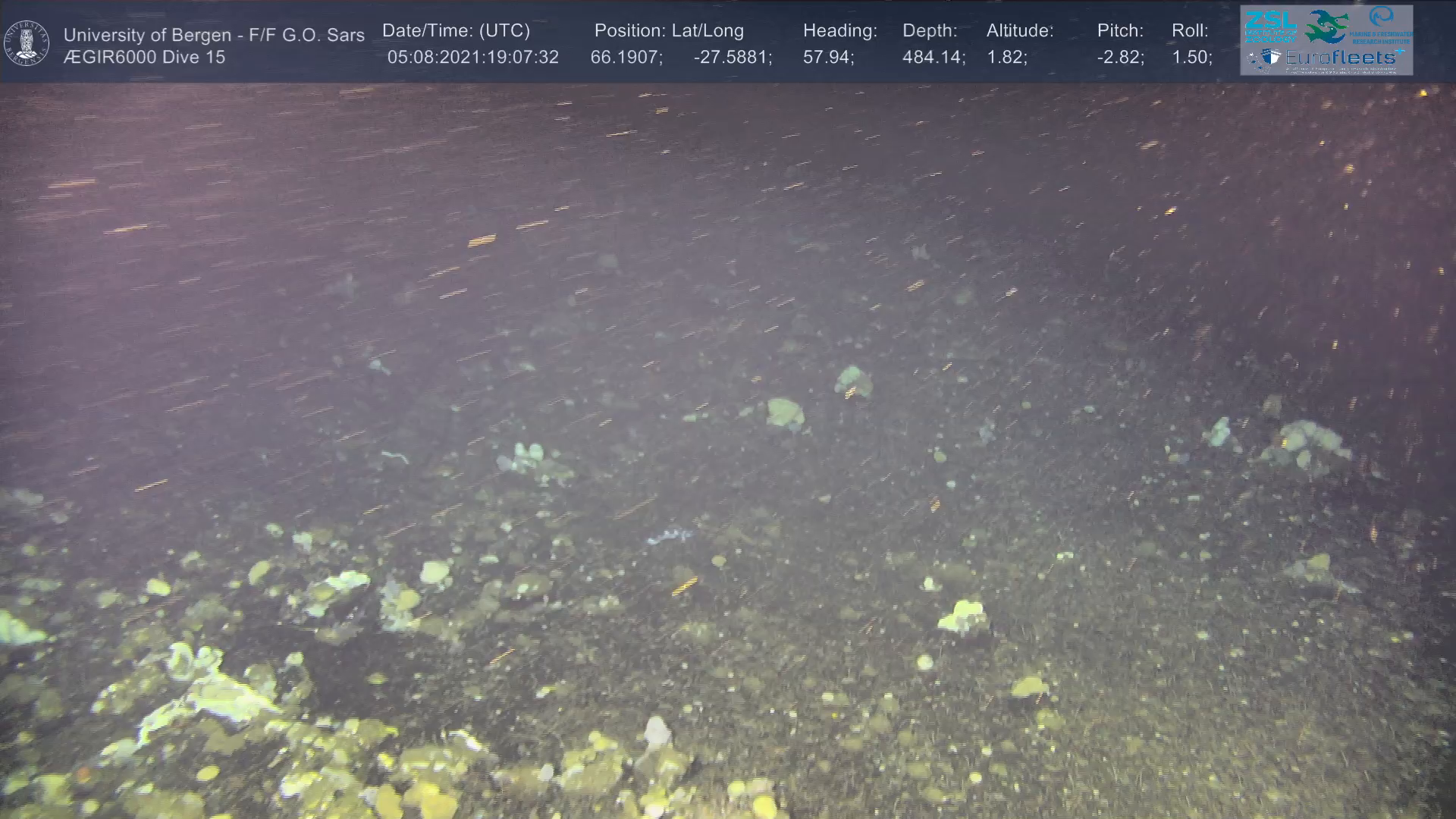Screen dimensions: 1456x819
Task: Click the timestamp 05:08:2021:19:07:32
Action: click(472, 57)
